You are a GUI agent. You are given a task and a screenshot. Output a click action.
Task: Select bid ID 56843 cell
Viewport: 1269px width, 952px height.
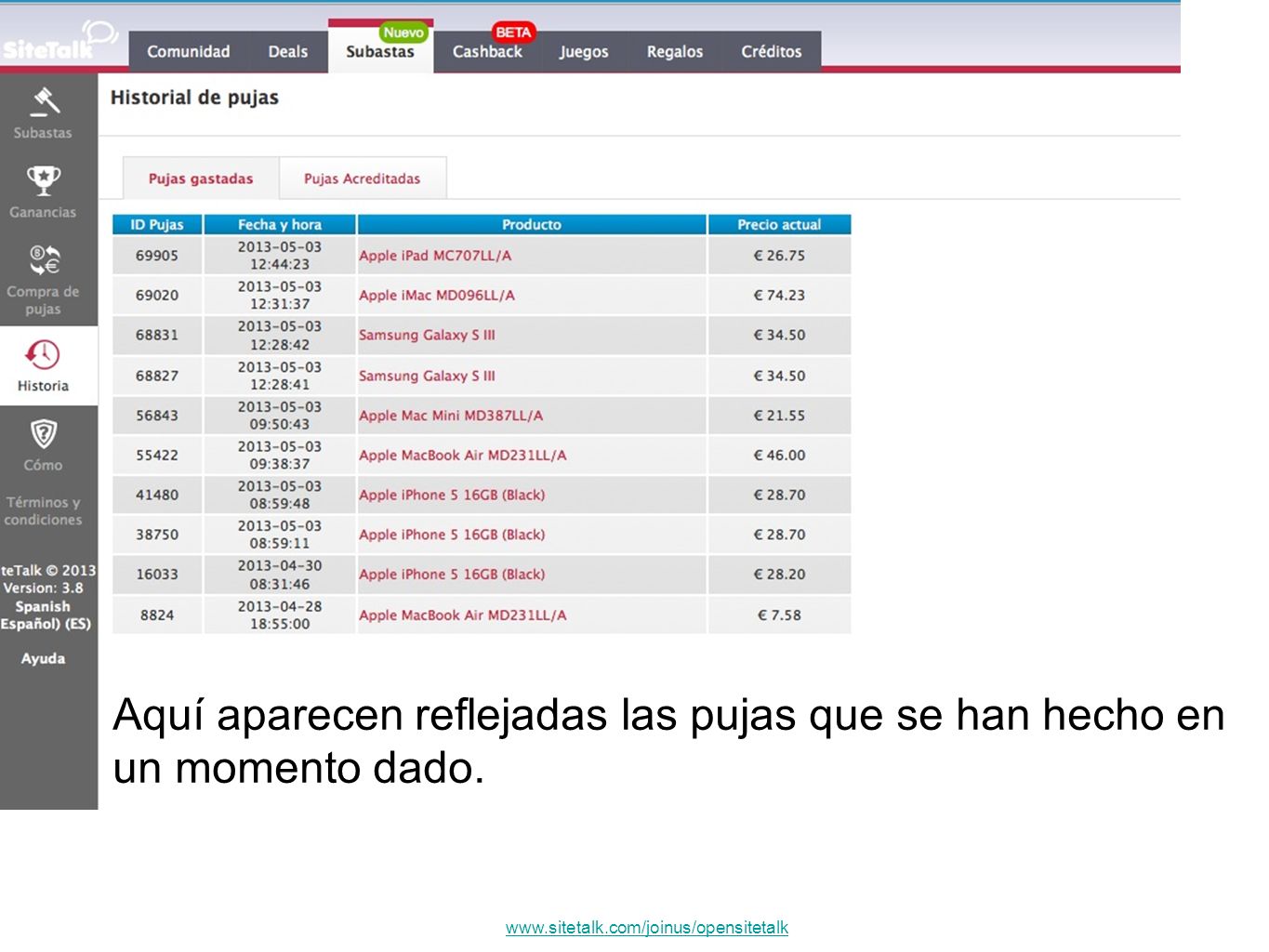(x=157, y=416)
